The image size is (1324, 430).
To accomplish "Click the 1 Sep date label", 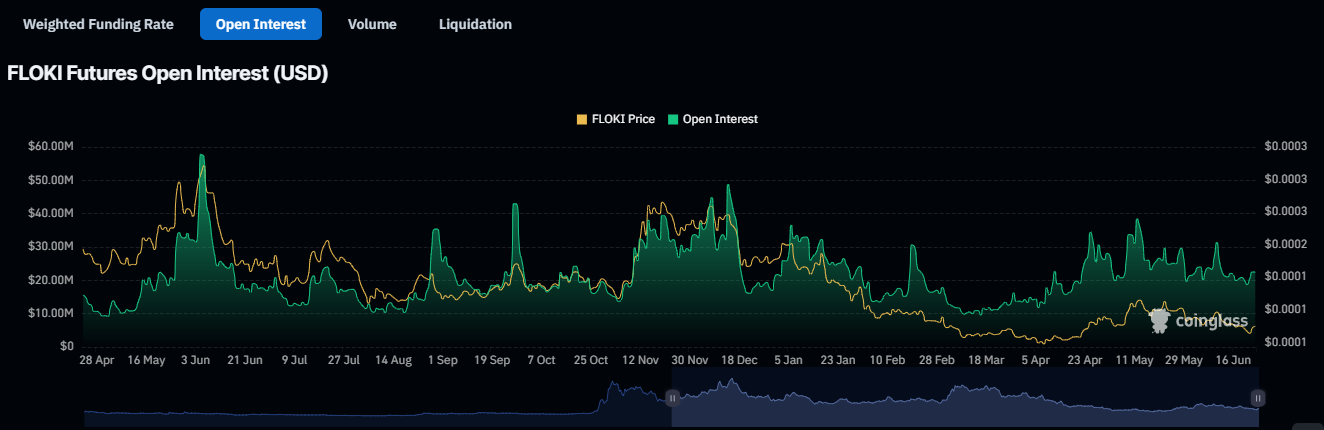I will pyautogui.click(x=442, y=360).
